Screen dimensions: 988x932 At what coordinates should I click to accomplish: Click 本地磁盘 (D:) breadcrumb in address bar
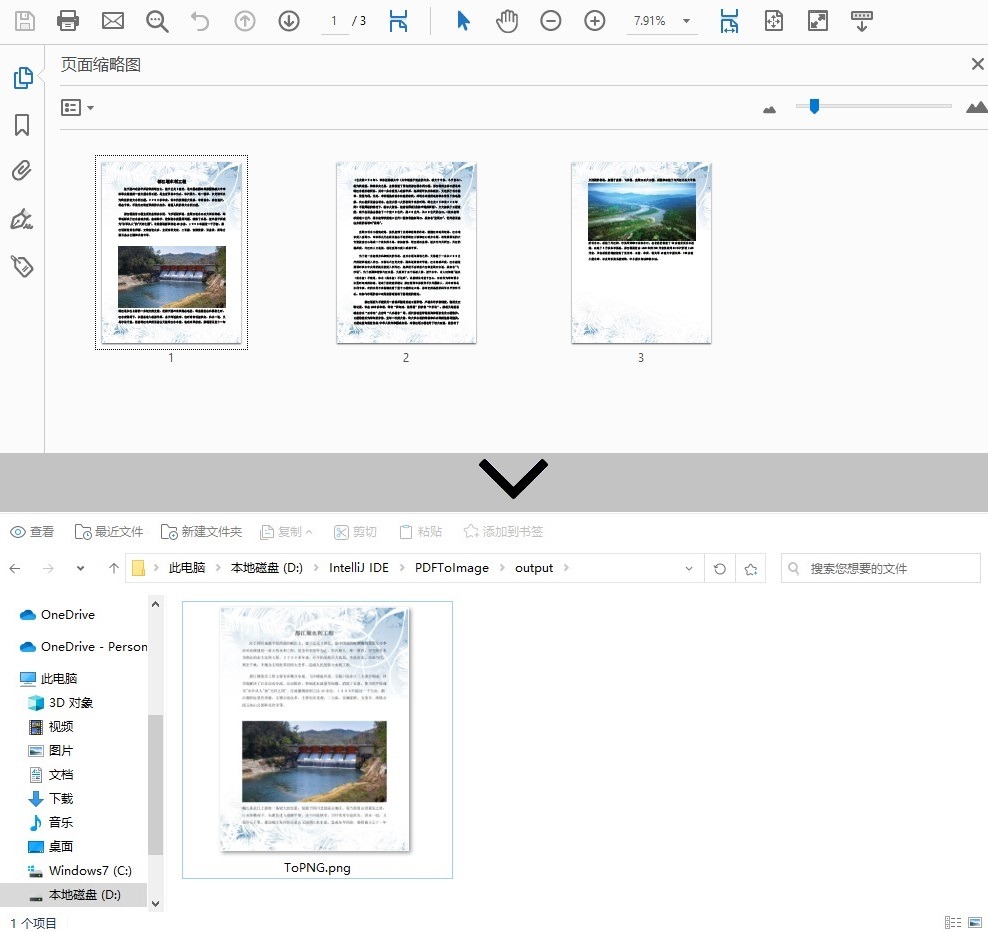pyautogui.click(x=267, y=568)
